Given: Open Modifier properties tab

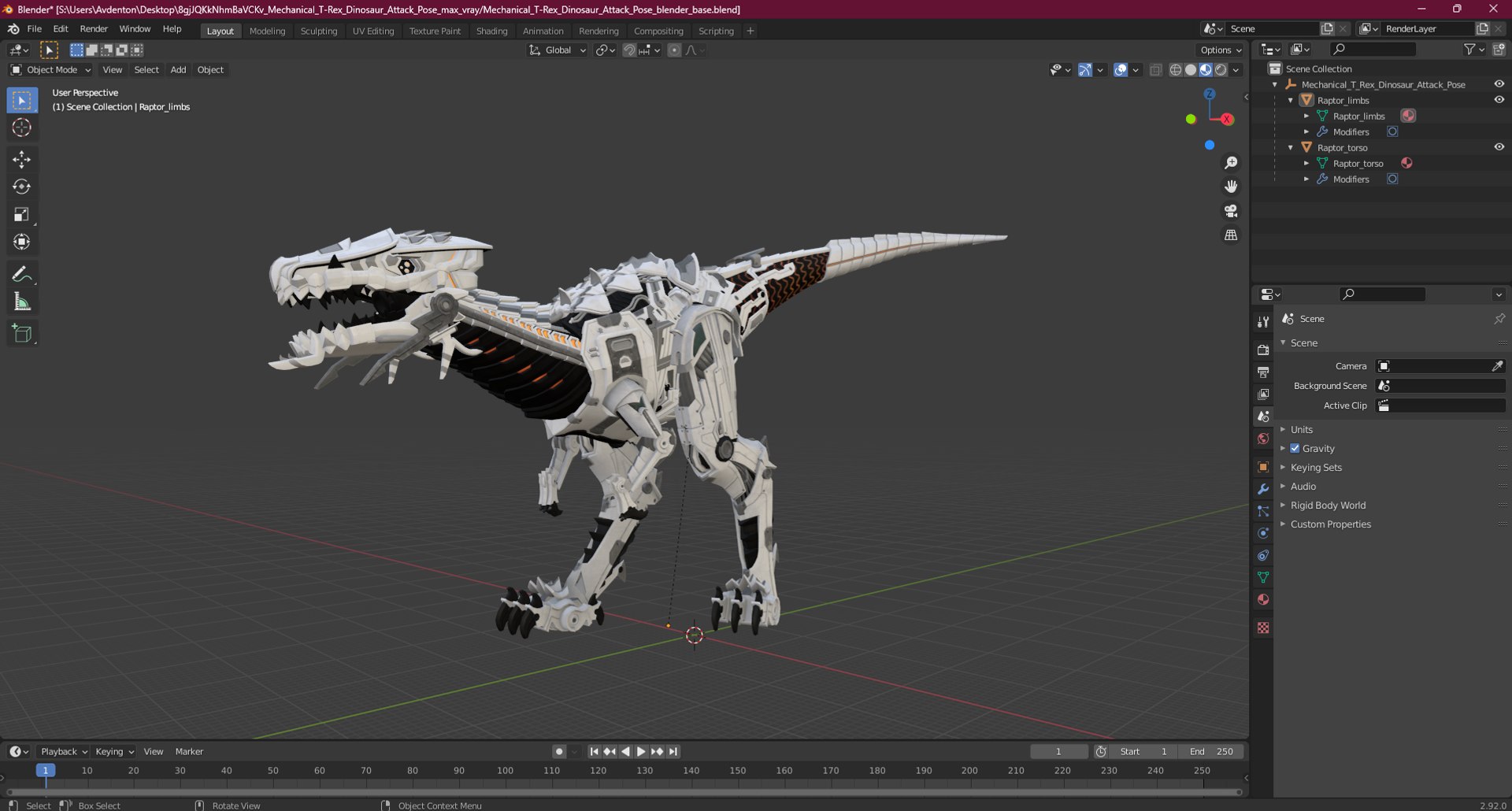Looking at the screenshot, I should coord(1263,489).
